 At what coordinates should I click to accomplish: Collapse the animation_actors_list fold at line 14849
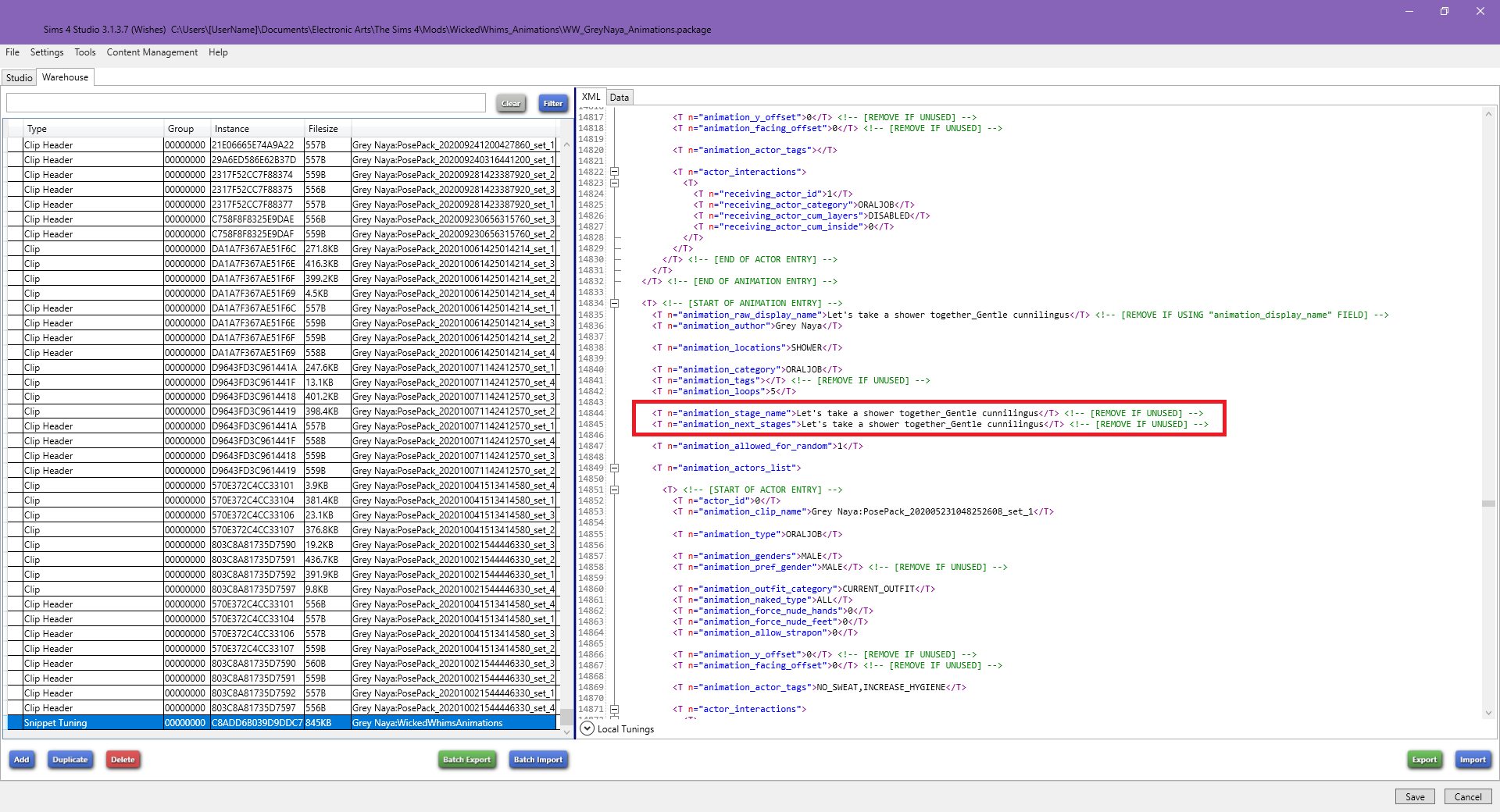(x=615, y=468)
